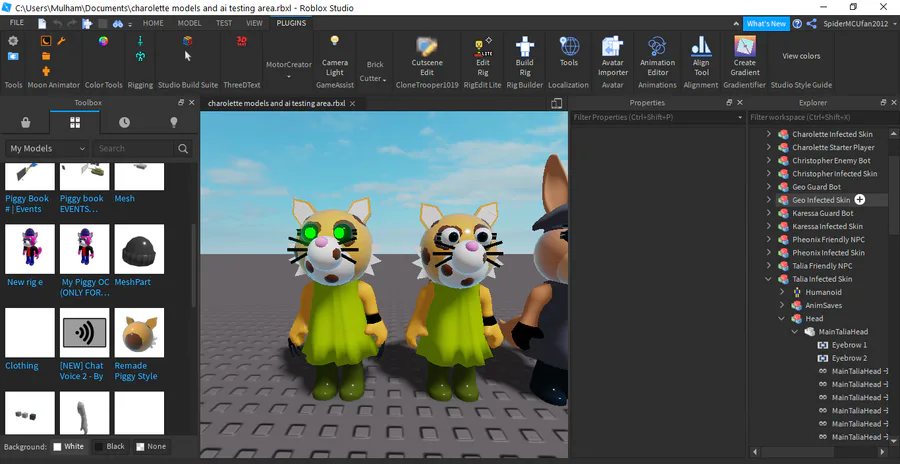Click the gear icon in the Tools section
900x464 pixels.
[13, 41]
